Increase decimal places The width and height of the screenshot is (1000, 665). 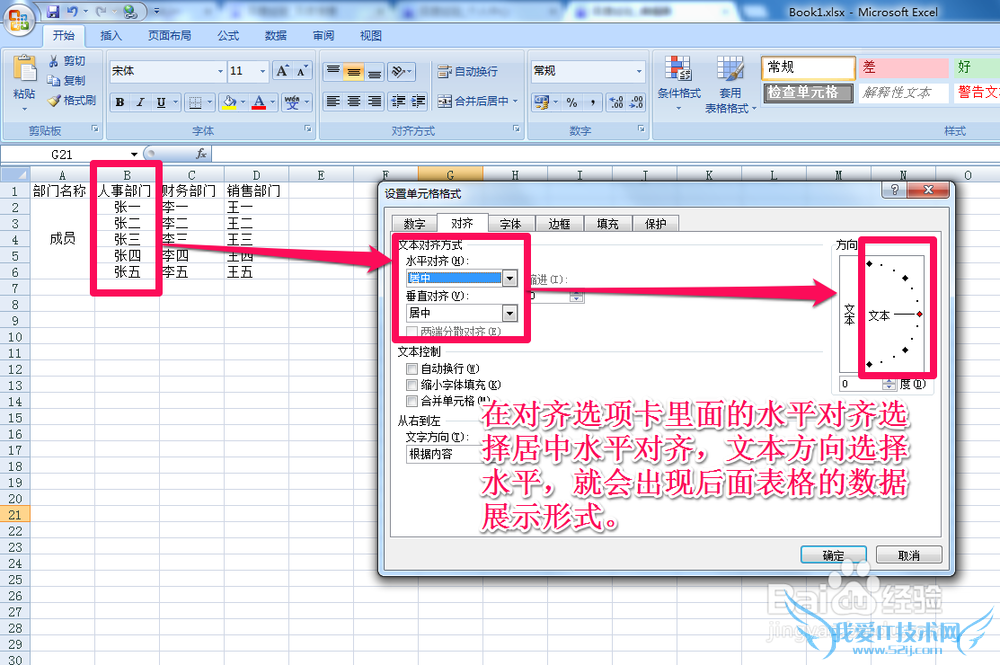click(616, 102)
